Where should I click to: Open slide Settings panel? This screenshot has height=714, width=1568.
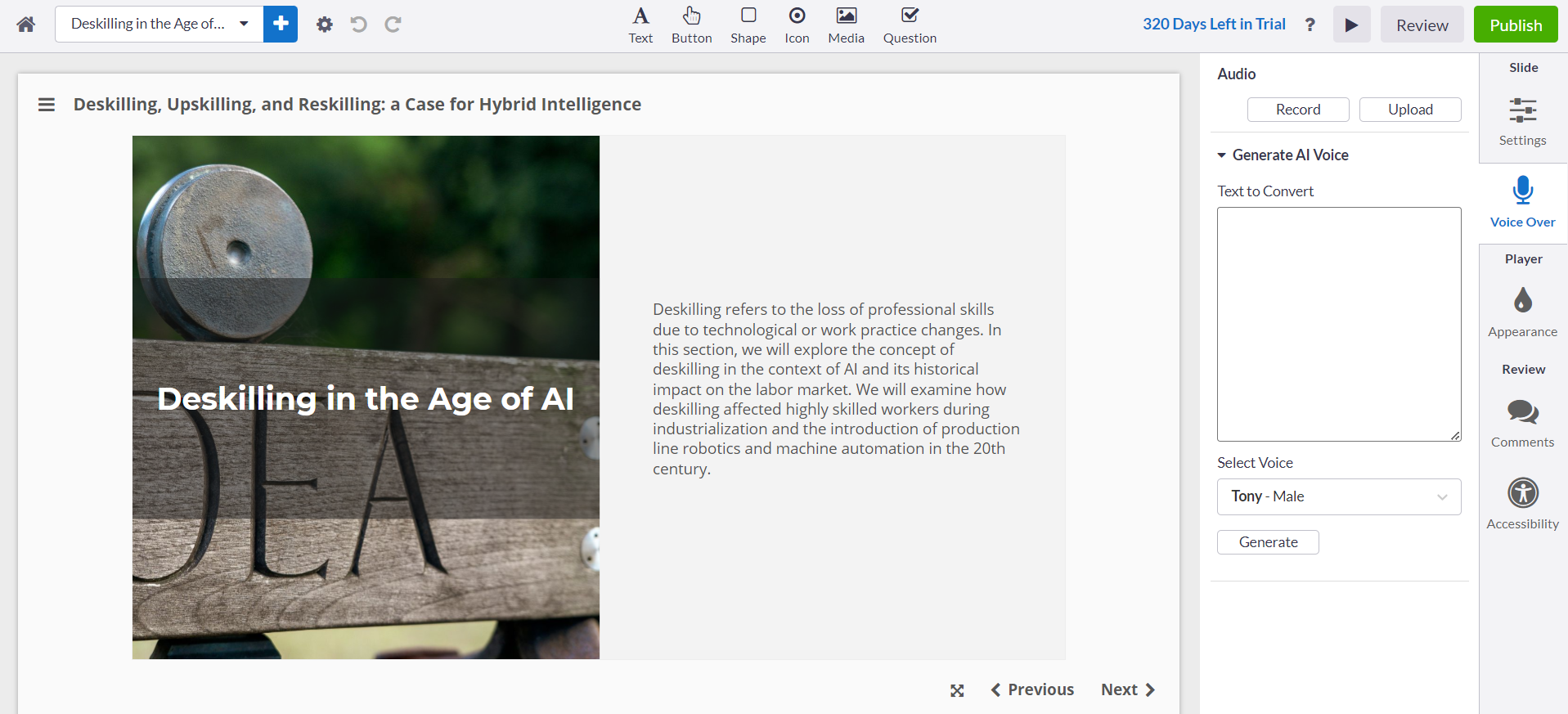pos(1522,122)
